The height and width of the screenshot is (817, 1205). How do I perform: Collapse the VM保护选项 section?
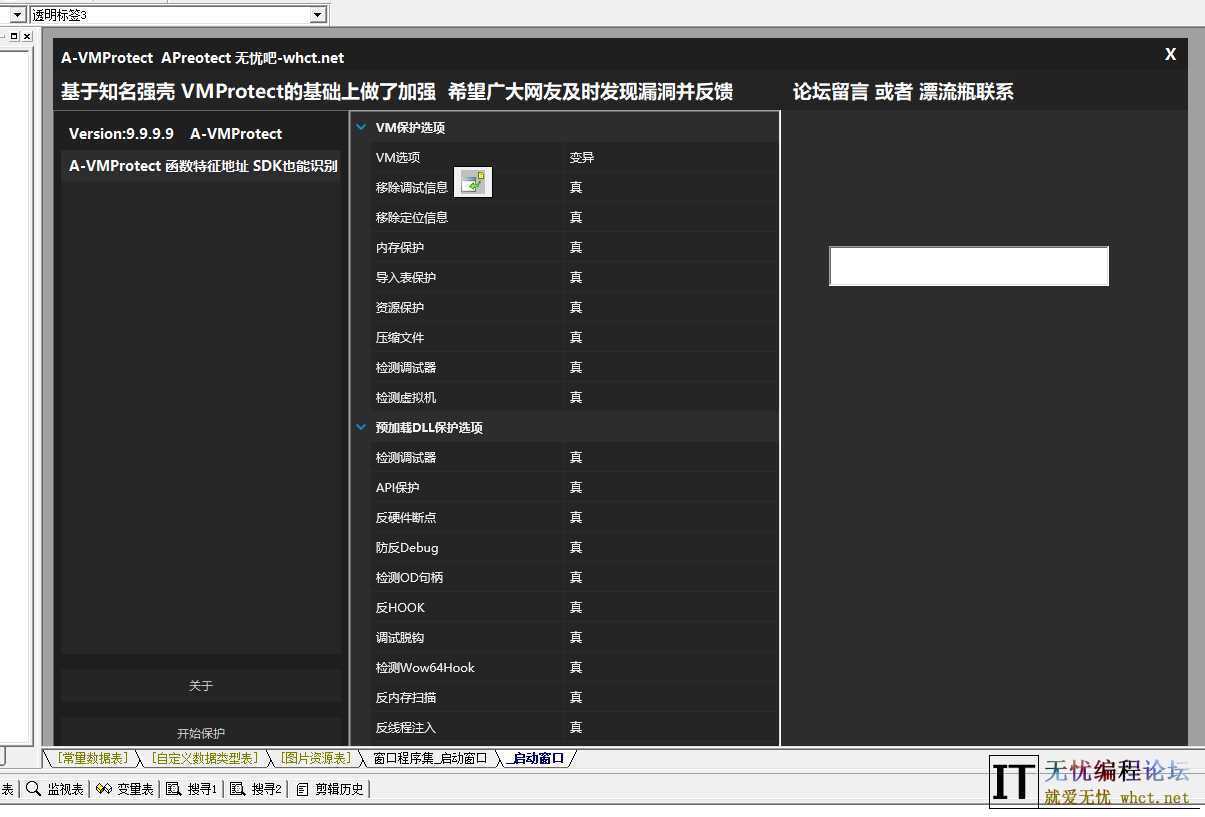tap(361, 127)
